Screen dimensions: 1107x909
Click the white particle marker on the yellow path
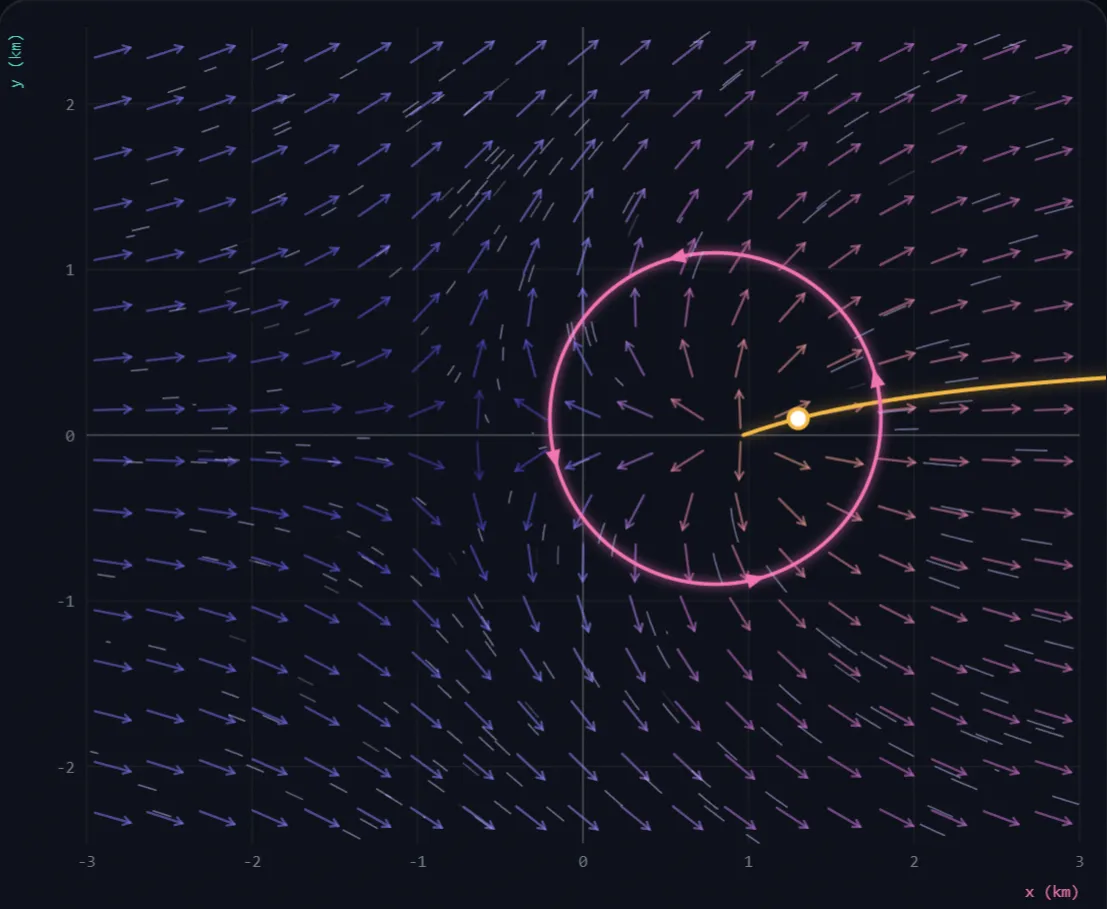tap(798, 419)
